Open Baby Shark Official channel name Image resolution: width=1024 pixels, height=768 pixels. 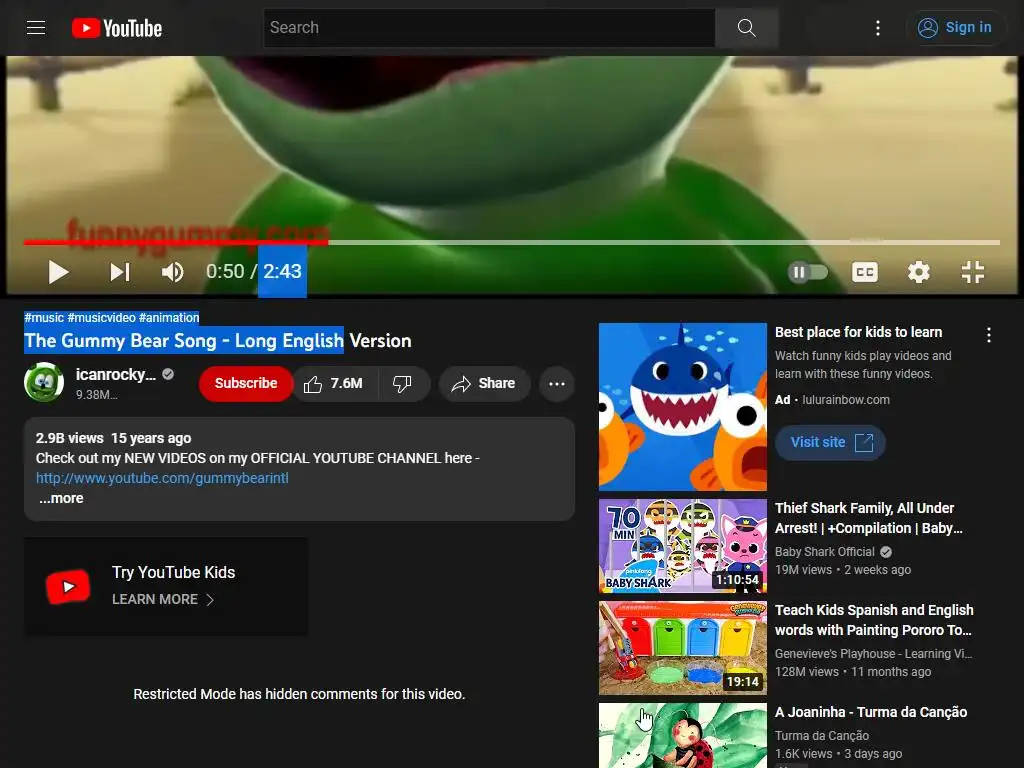coord(824,552)
